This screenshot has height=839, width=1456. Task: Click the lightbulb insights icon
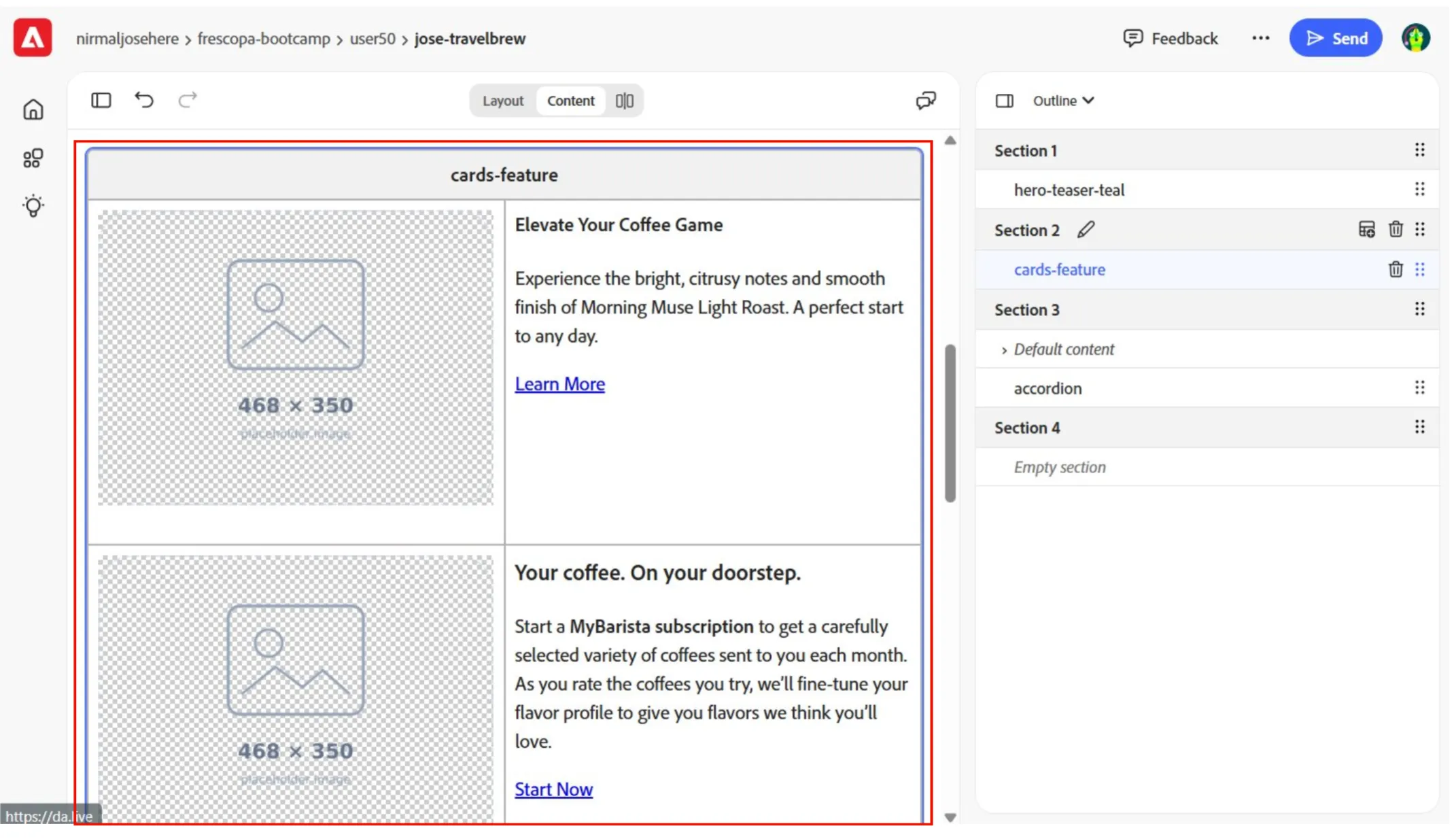(33, 206)
